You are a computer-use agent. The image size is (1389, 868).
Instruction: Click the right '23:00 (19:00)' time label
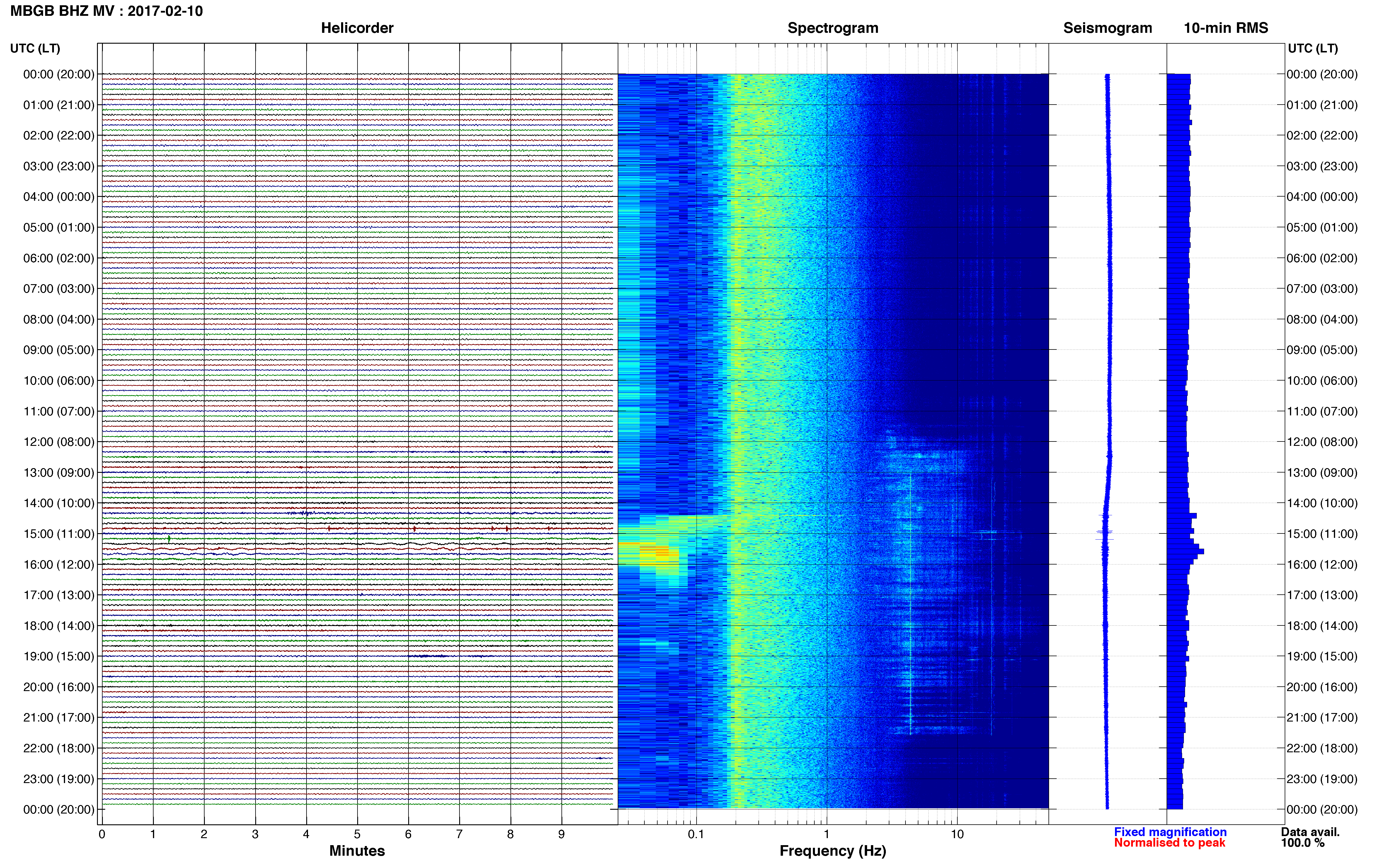(x=1322, y=779)
